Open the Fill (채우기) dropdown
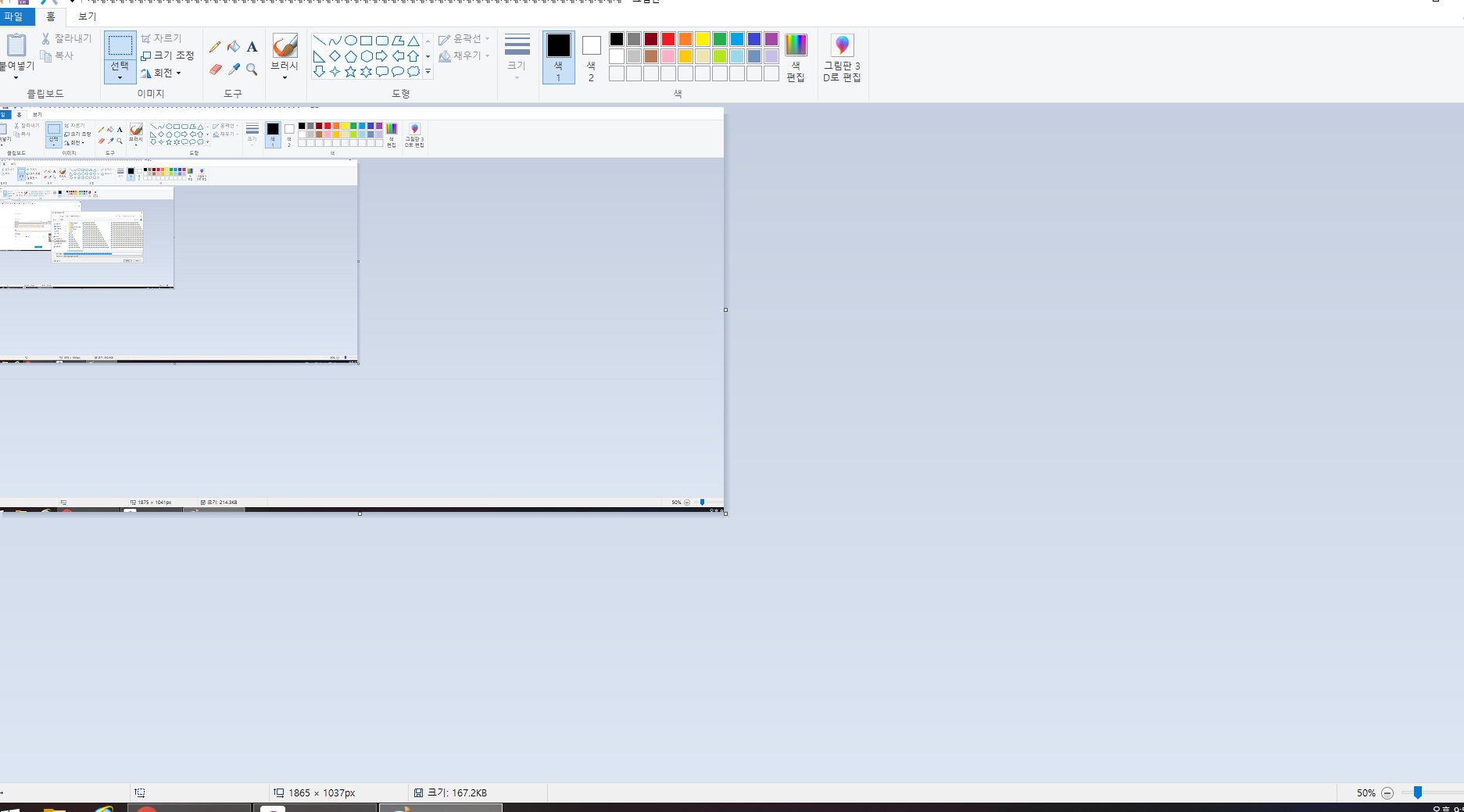The width and height of the screenshot is (1464, 812). 464,55
